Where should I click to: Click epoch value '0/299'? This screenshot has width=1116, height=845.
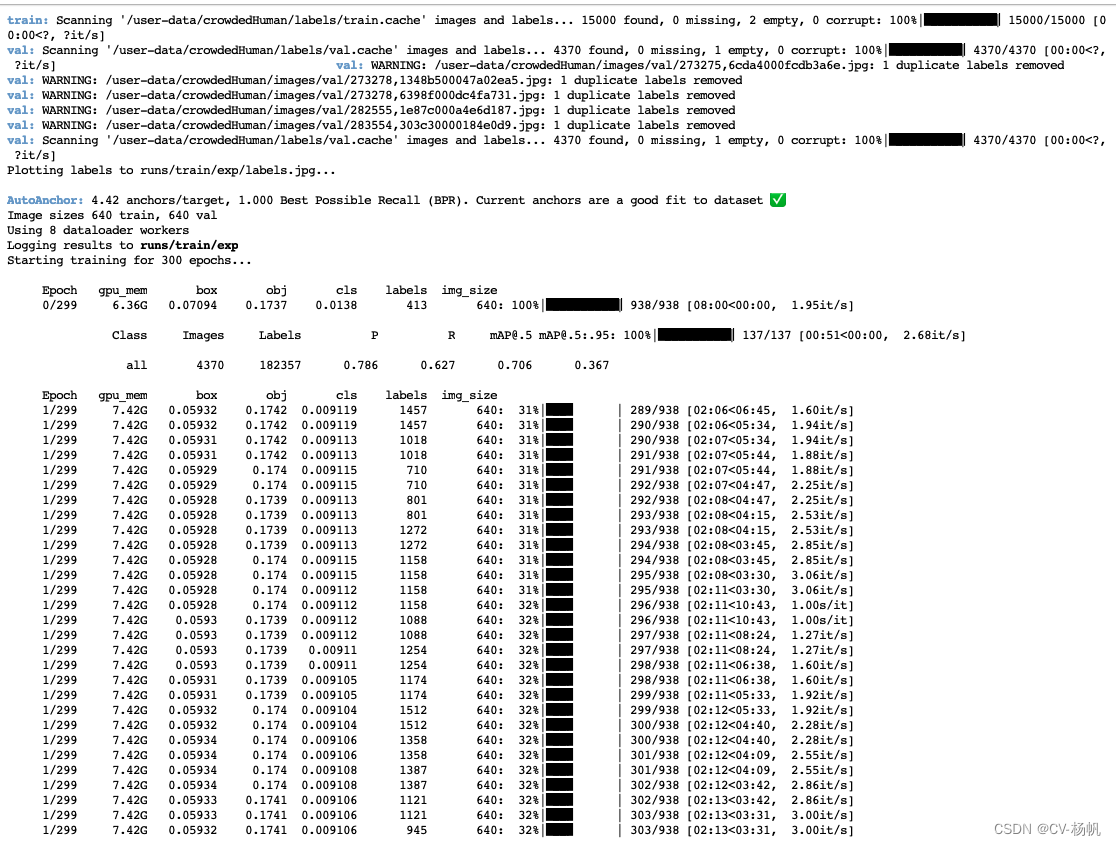[x=60, y=305]
